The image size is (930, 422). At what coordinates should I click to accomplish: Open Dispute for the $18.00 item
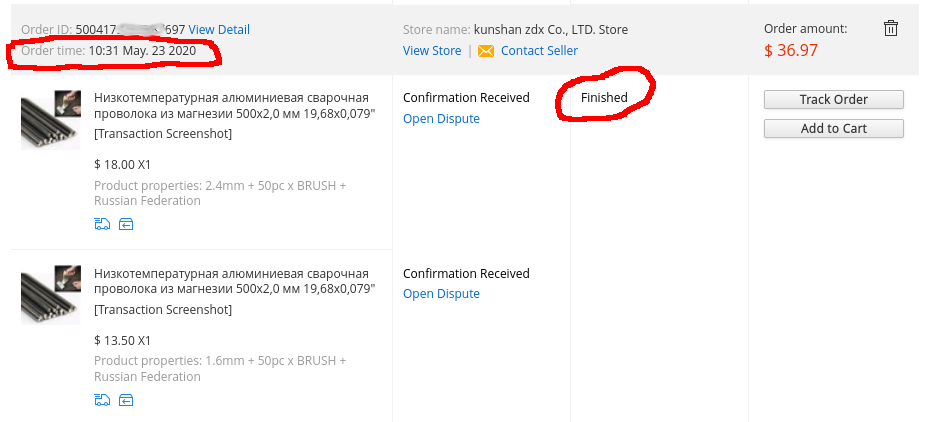(441, 119)
